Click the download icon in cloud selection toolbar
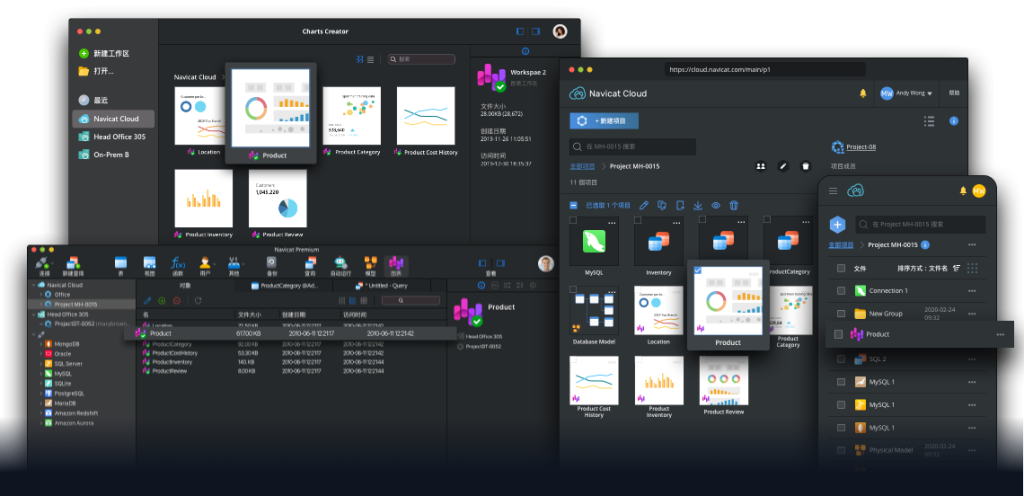This screenshot has width=1024, height=496. [698, 205]
